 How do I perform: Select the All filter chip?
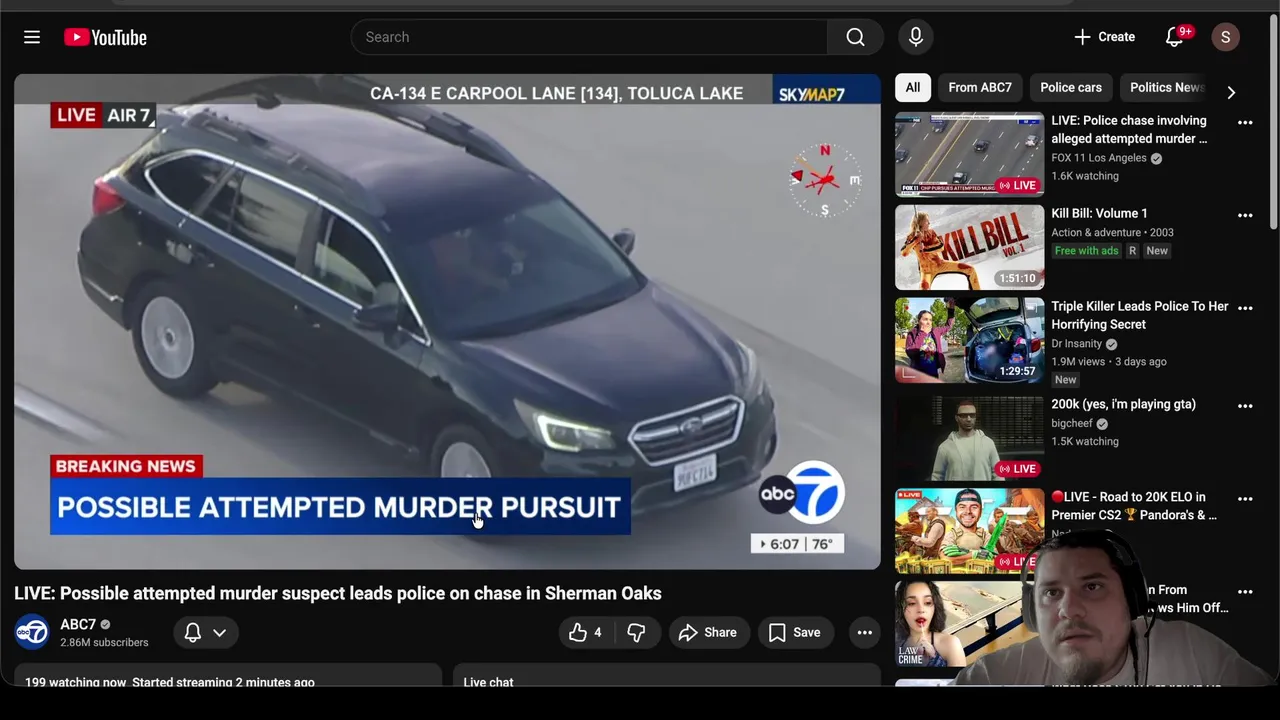click(913, 88)
